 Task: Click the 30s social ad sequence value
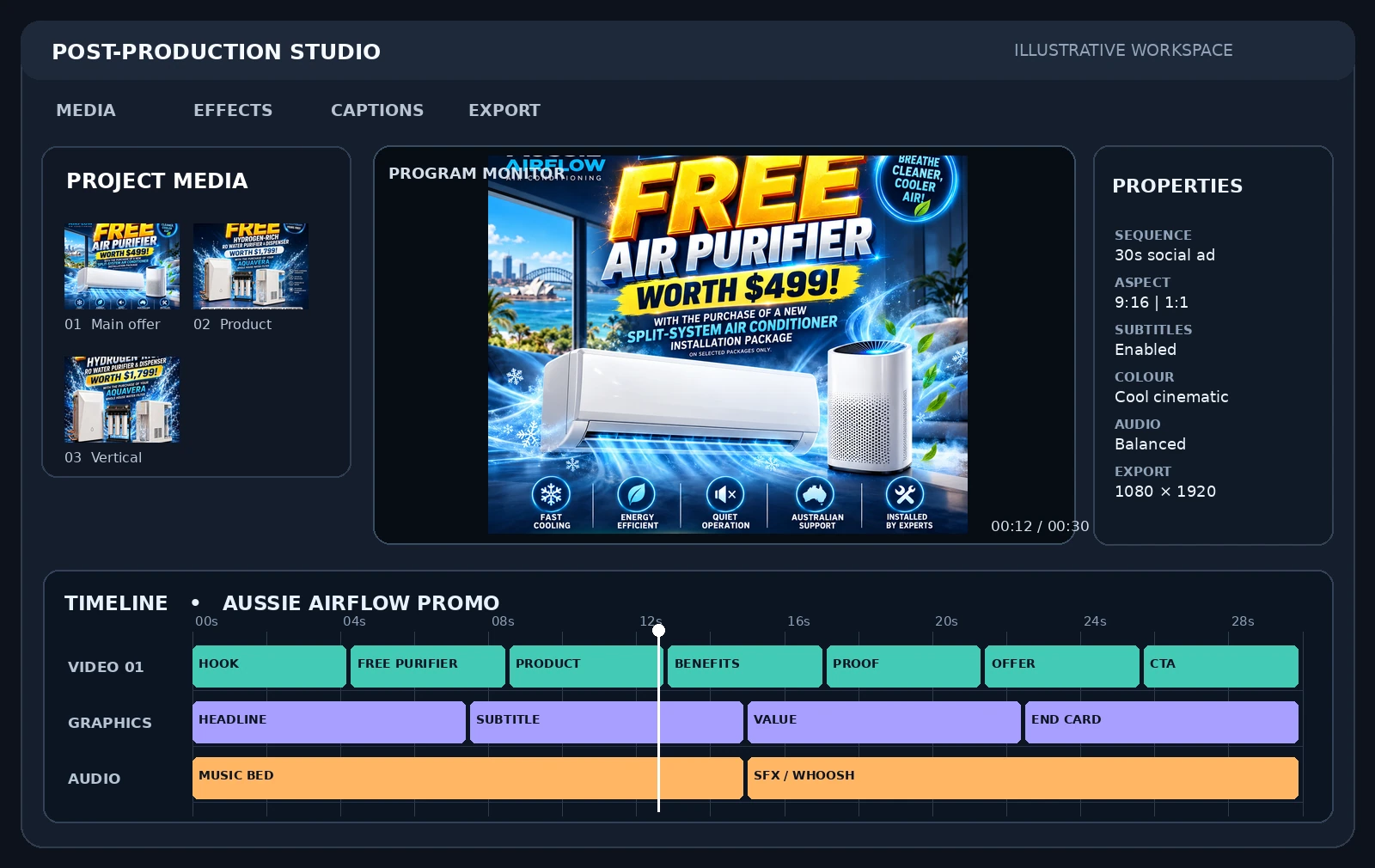click(x=1164, y=255)
